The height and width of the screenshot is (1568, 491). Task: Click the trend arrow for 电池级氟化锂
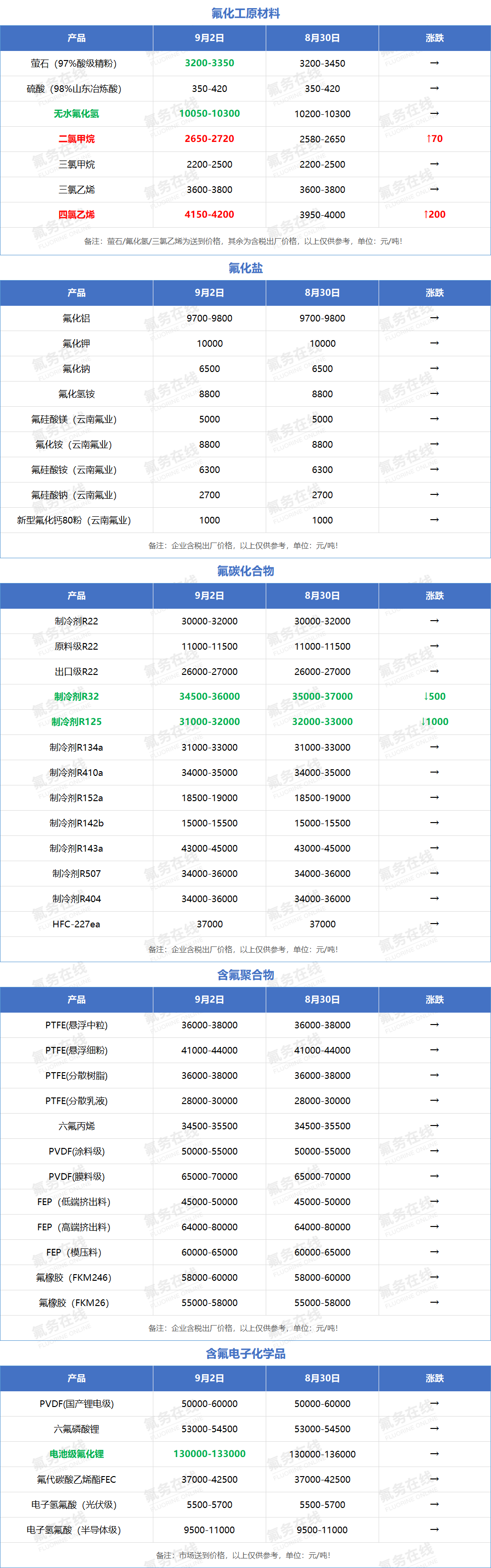(x=434, y=1454)
